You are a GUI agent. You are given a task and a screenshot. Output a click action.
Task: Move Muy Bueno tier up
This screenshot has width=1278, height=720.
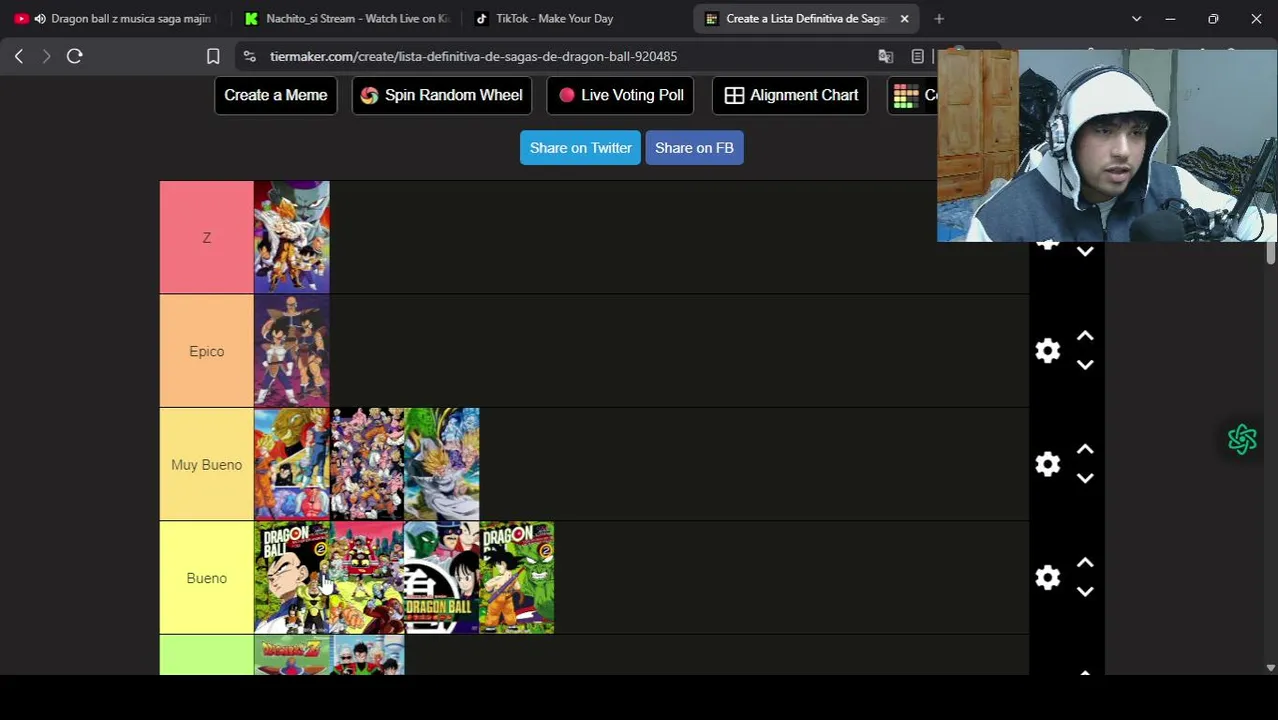pos(1085,450)
